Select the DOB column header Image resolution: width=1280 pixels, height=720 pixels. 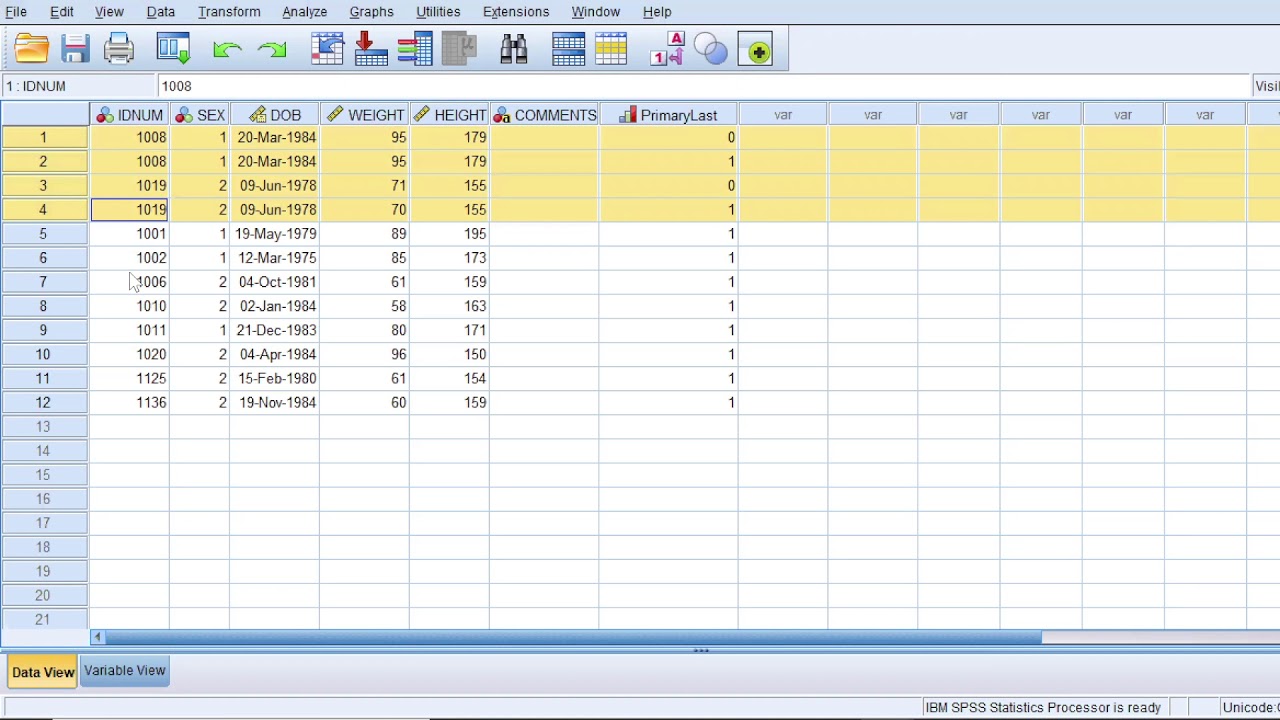coord(275,115)
